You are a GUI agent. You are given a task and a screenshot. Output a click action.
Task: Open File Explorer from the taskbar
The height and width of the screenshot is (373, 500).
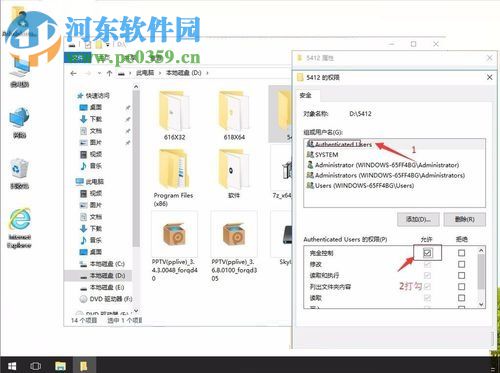(60, 366)
